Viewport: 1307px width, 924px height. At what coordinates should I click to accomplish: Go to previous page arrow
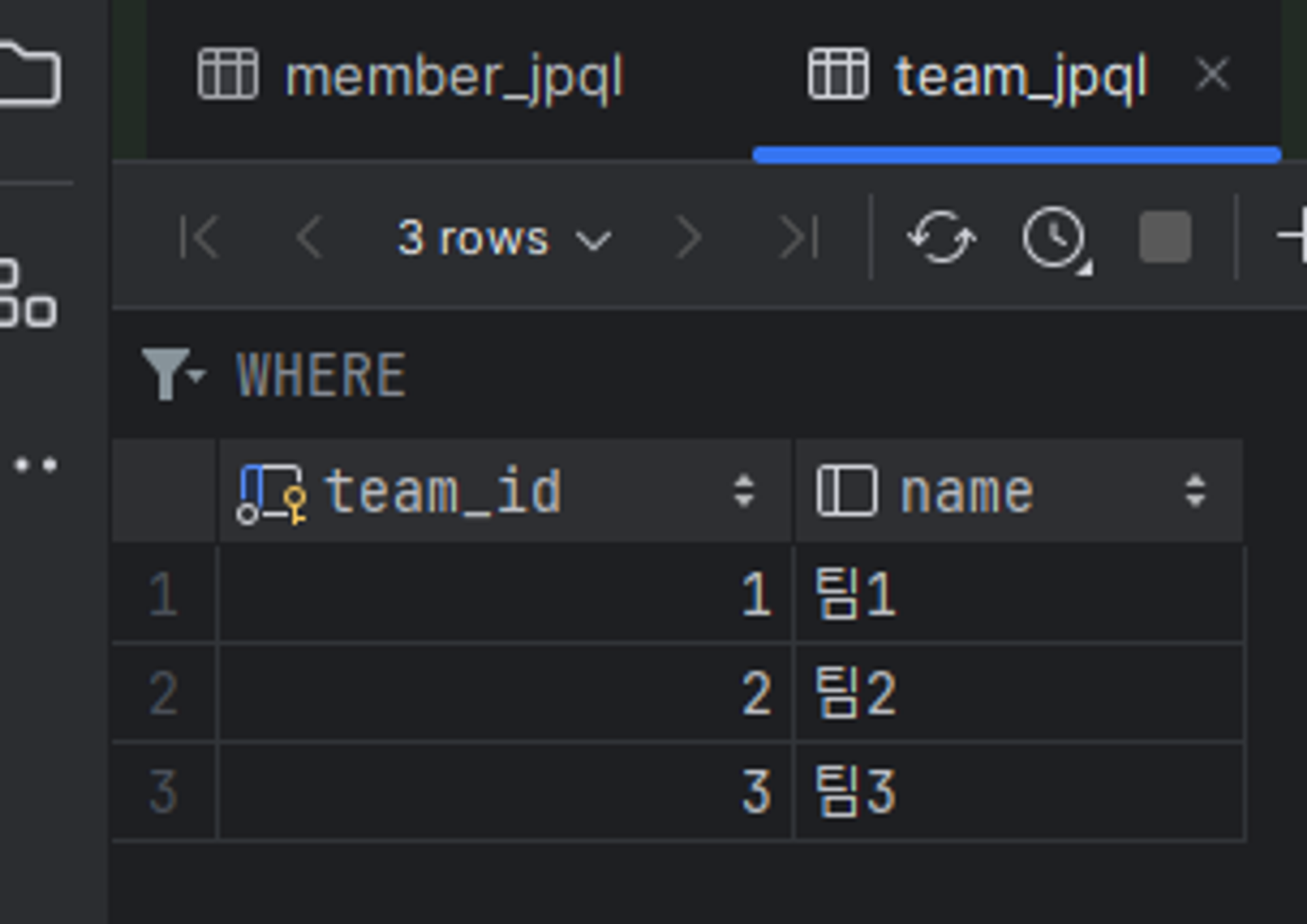tap(309, 238)
